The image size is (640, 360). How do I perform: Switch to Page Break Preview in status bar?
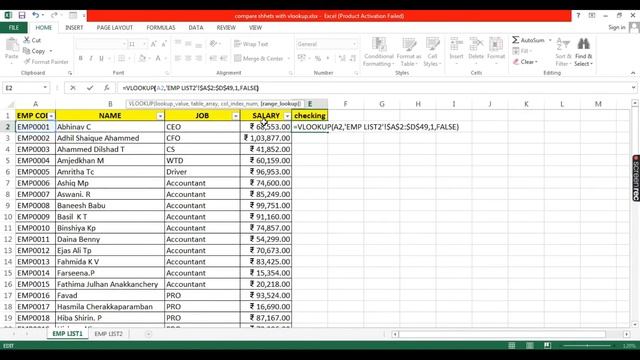(547, 346)
